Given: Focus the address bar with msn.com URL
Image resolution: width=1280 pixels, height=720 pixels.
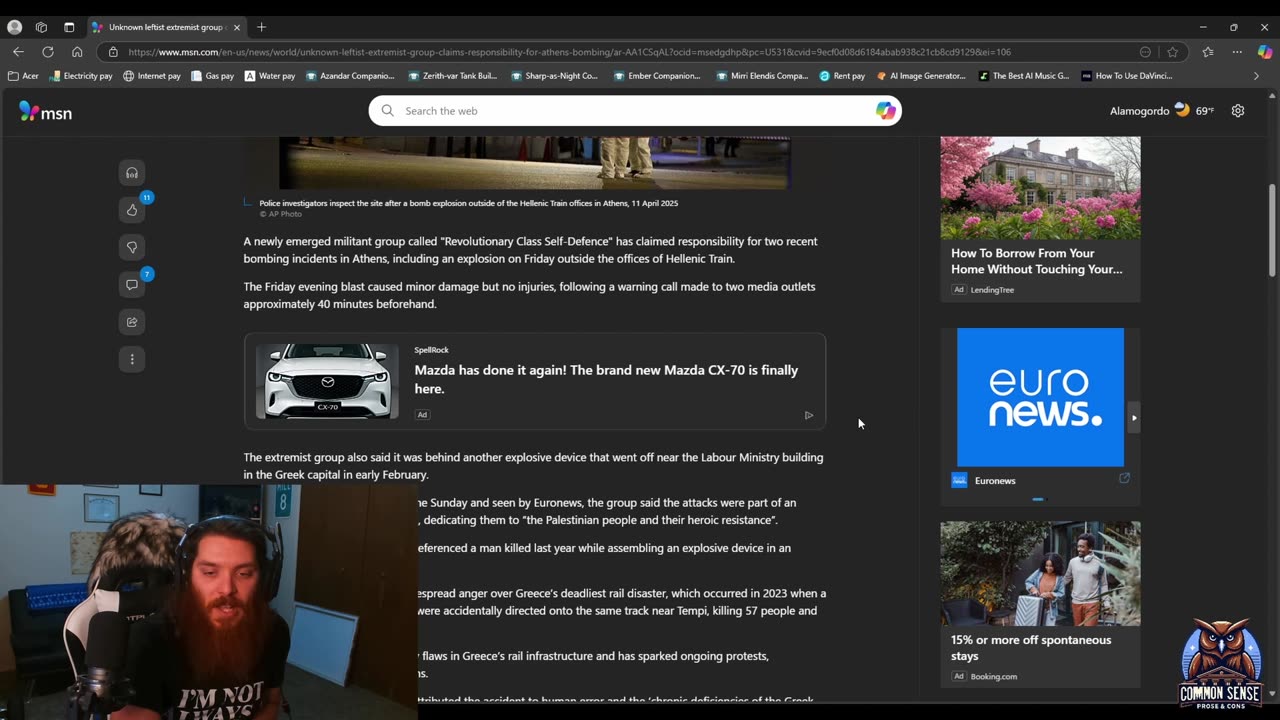Looking at the screenshot, I should [x=570, y=52].
